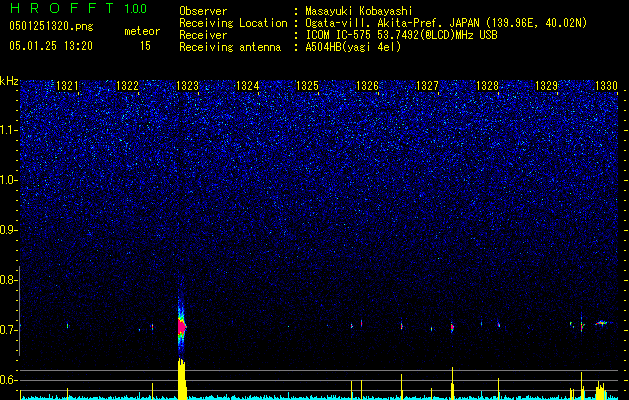Click the name Masayuki Kobayashi
Screen dimensions: 629x400
tap(359, 11)
